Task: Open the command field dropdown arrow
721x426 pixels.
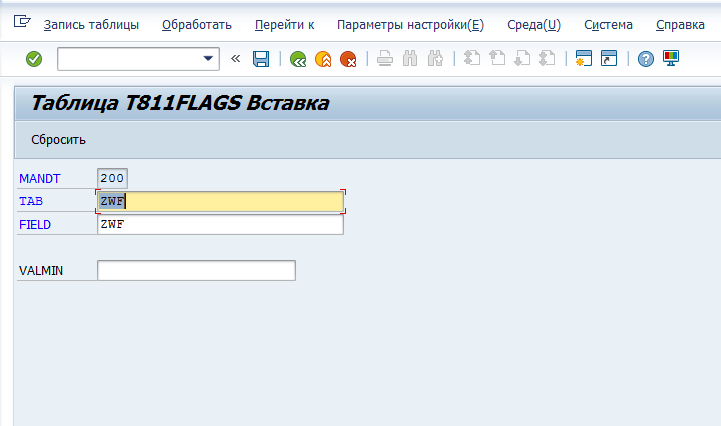Action: pyautogui.click(x=208, y=58)
